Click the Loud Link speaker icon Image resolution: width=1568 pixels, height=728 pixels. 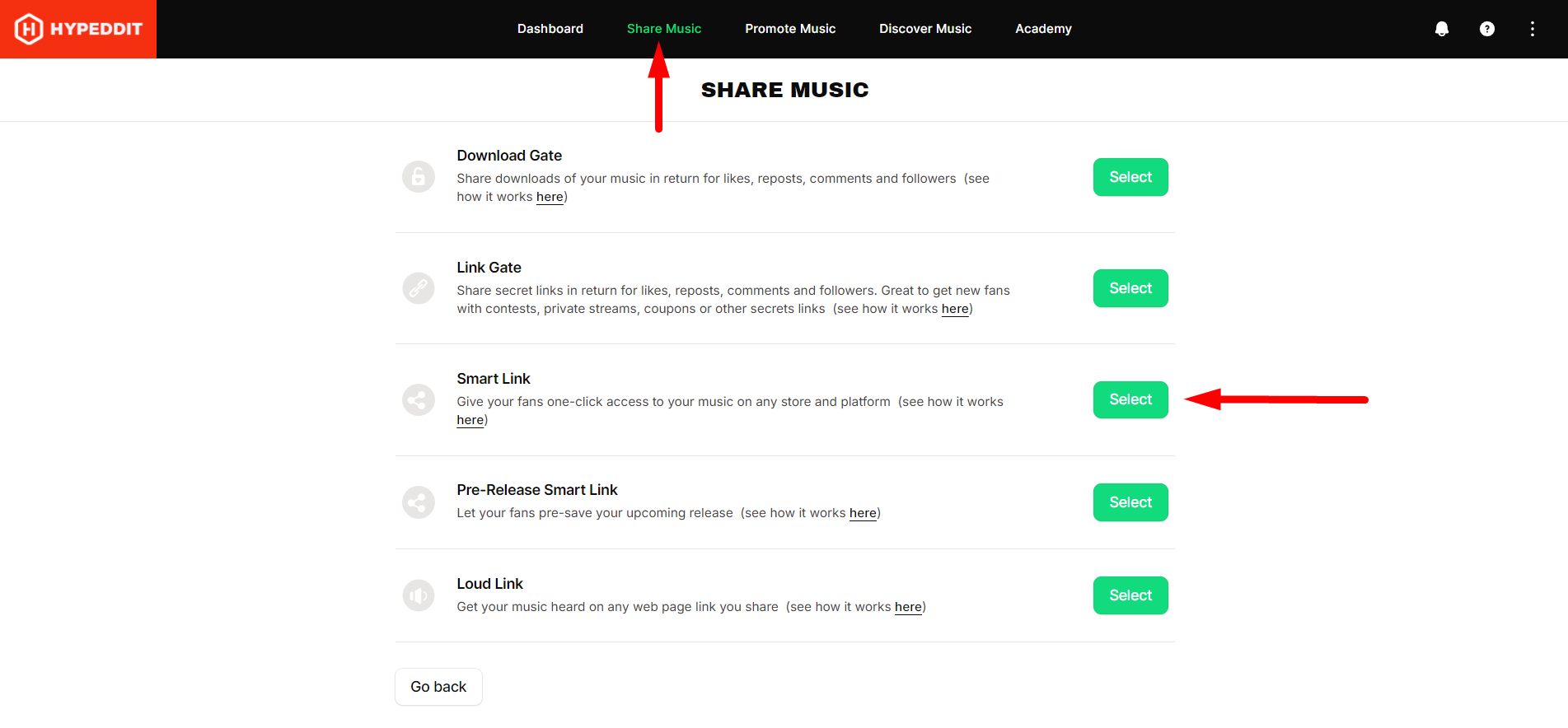[x=419, y=595]
